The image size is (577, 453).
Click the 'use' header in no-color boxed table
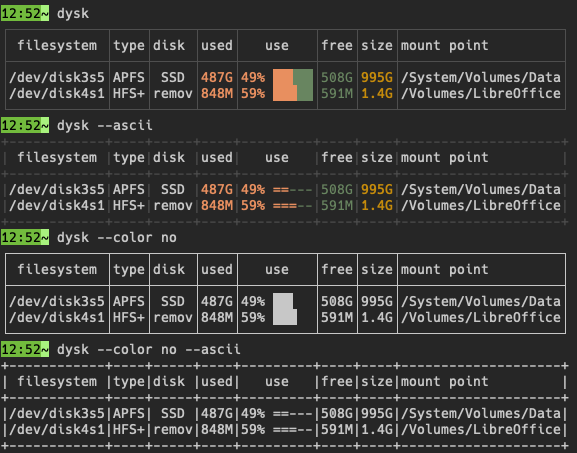277,269
